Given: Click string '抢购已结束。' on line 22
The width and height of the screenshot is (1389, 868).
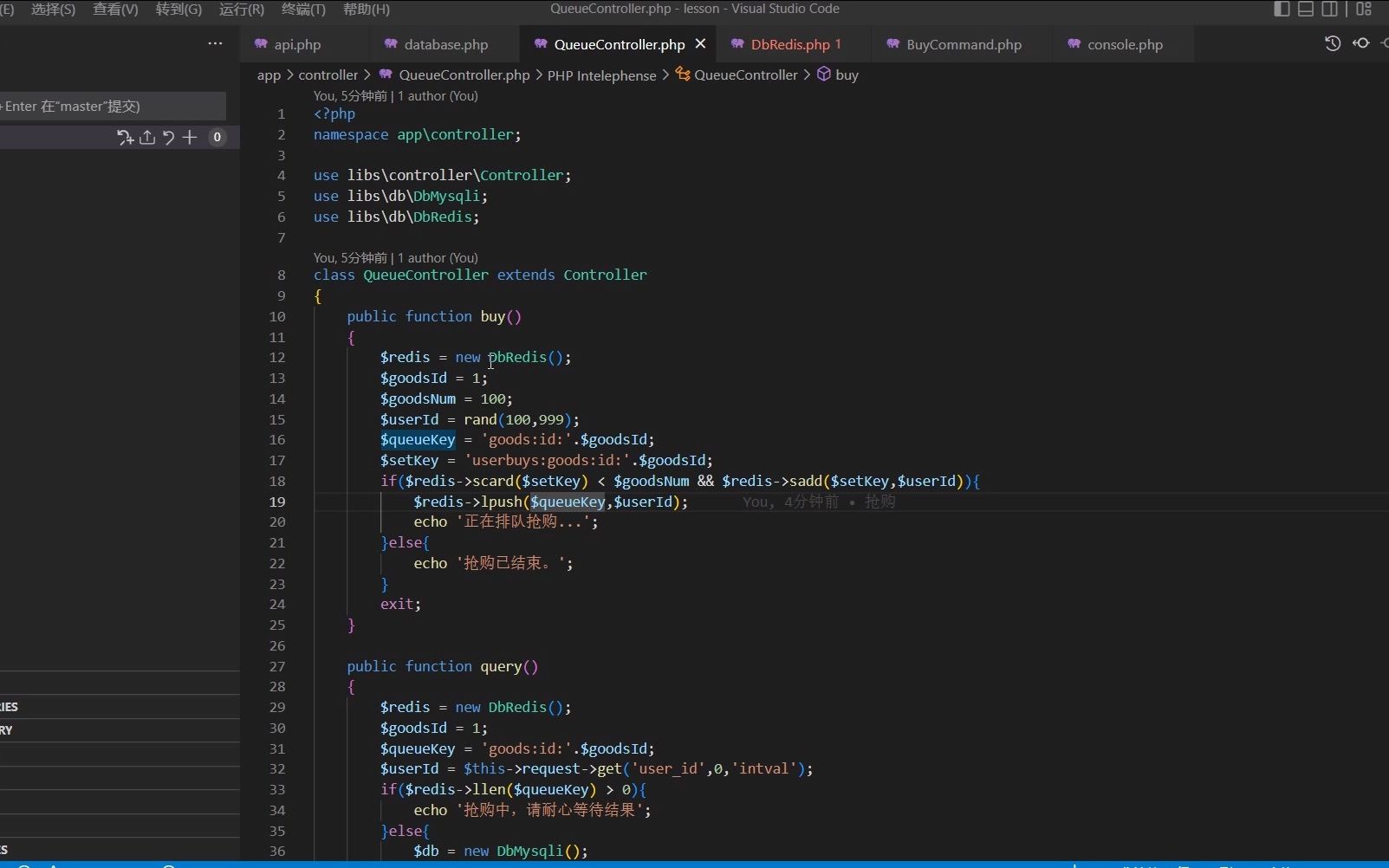Looking at the screenshot, I should [x=510, y=563].
